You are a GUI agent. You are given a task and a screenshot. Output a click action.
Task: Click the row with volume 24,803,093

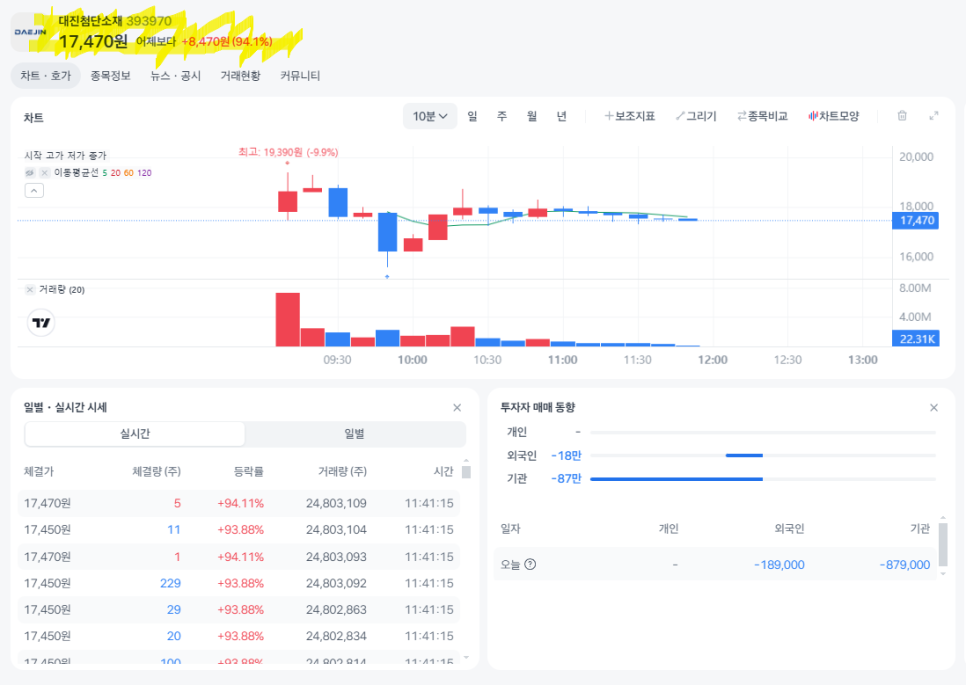239,557
